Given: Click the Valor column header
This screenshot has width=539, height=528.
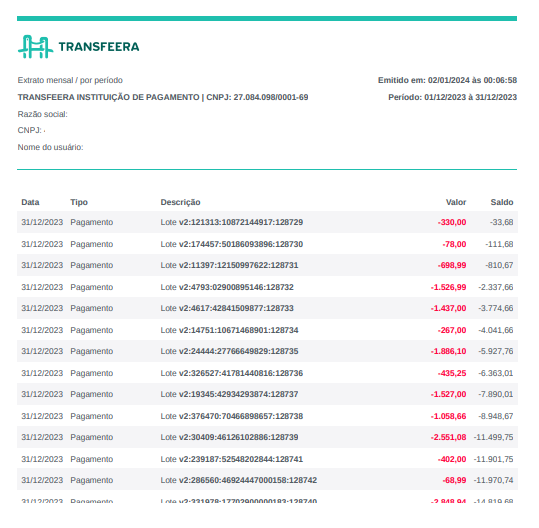Looking at the screenshot, I should point(456,202).
